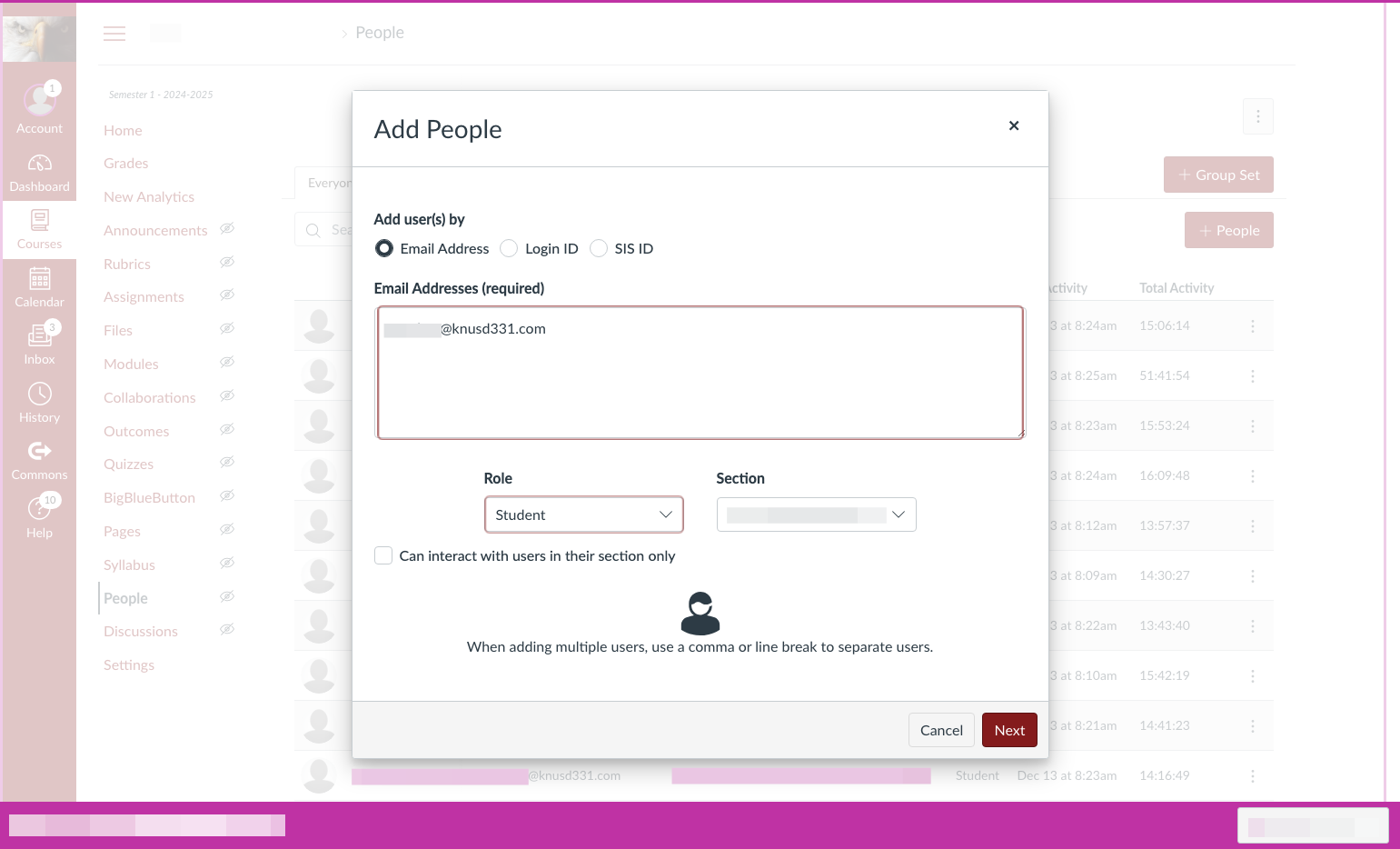Open the Syllabus course menu item
Screen dimensions: 1400x849
coord(129,565)
